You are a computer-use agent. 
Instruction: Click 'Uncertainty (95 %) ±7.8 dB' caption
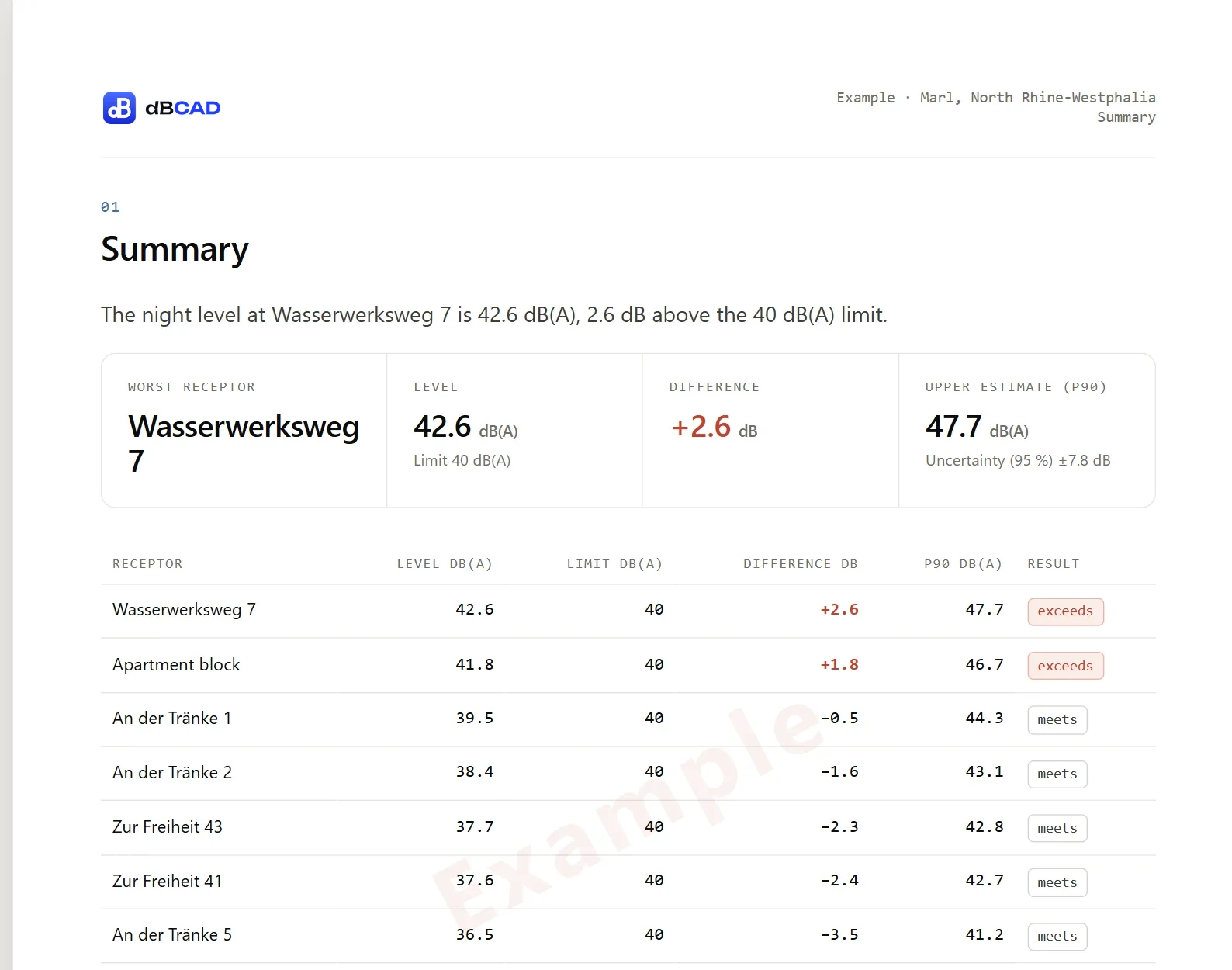[1018, 460]
